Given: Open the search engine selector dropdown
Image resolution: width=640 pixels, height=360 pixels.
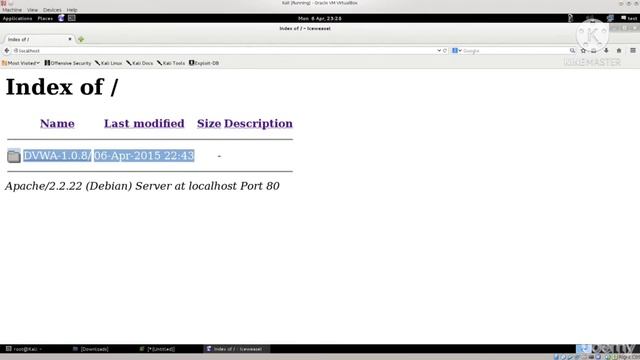Looking at the screenshot, I should [456, 51].
